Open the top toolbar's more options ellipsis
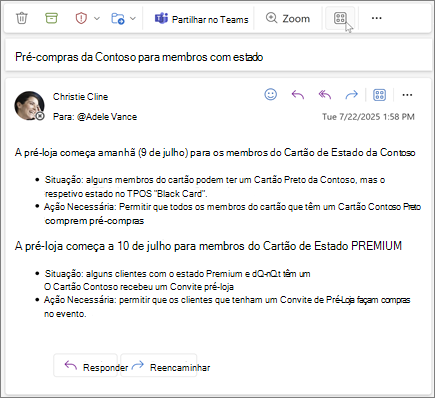 [377, 18]
